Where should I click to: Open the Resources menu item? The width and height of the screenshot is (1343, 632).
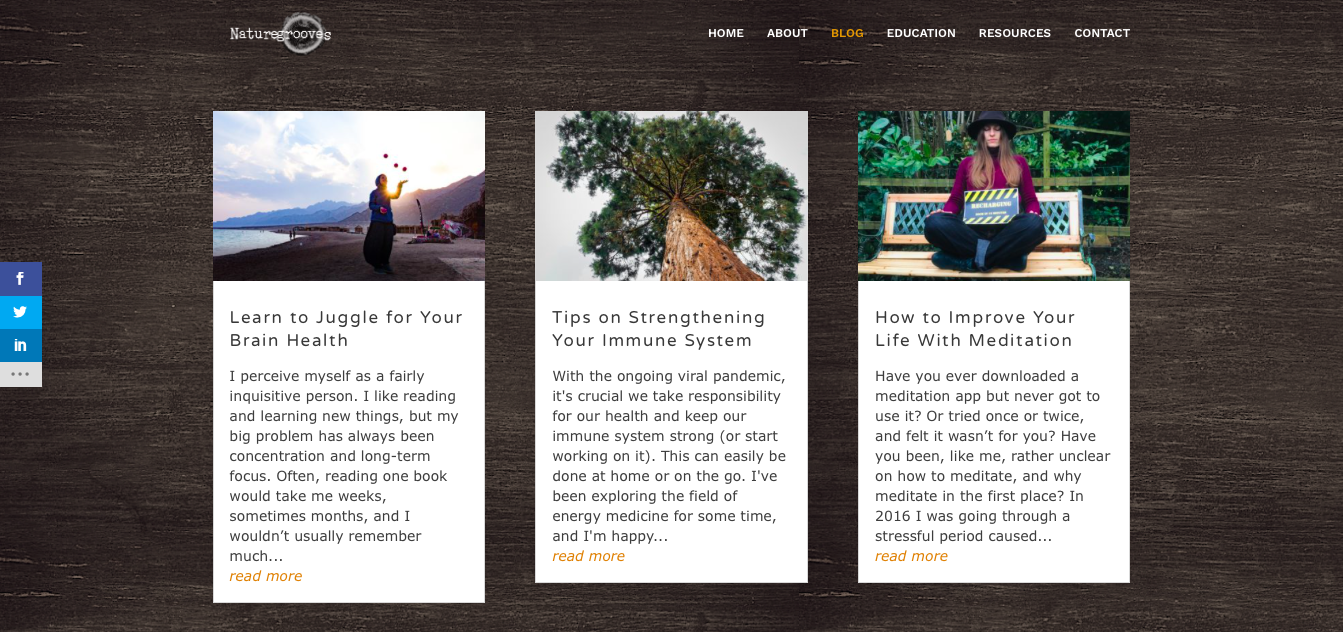[x=1015, y=33]
